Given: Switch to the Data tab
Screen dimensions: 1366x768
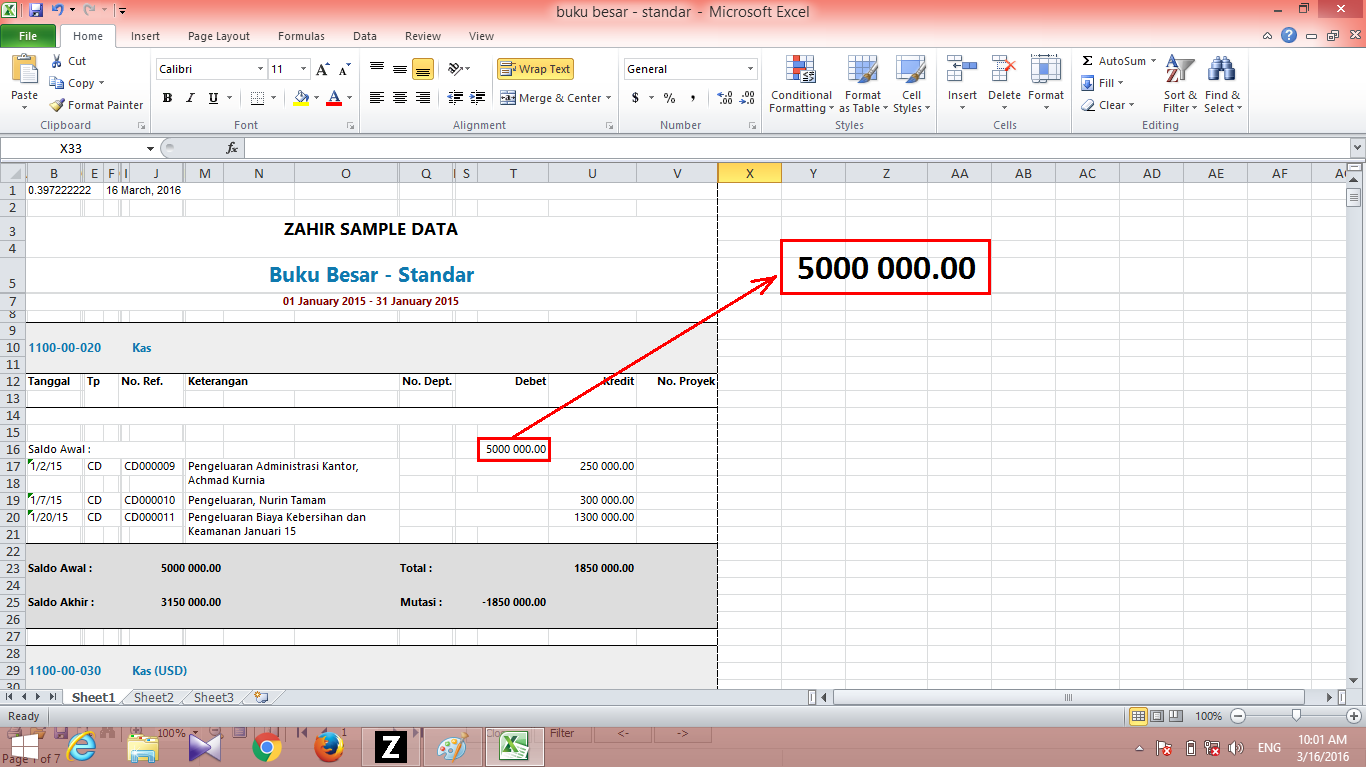Looking at the screenshot, I should 365,36.
